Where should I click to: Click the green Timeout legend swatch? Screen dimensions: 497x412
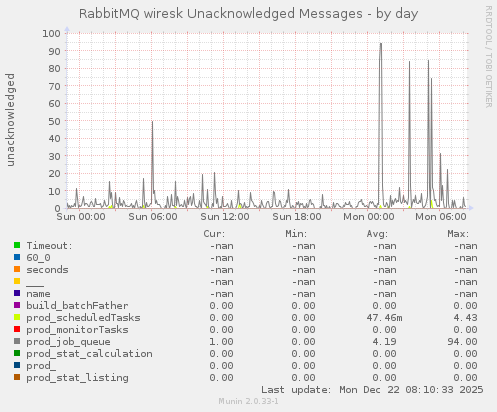coord(17,245)
